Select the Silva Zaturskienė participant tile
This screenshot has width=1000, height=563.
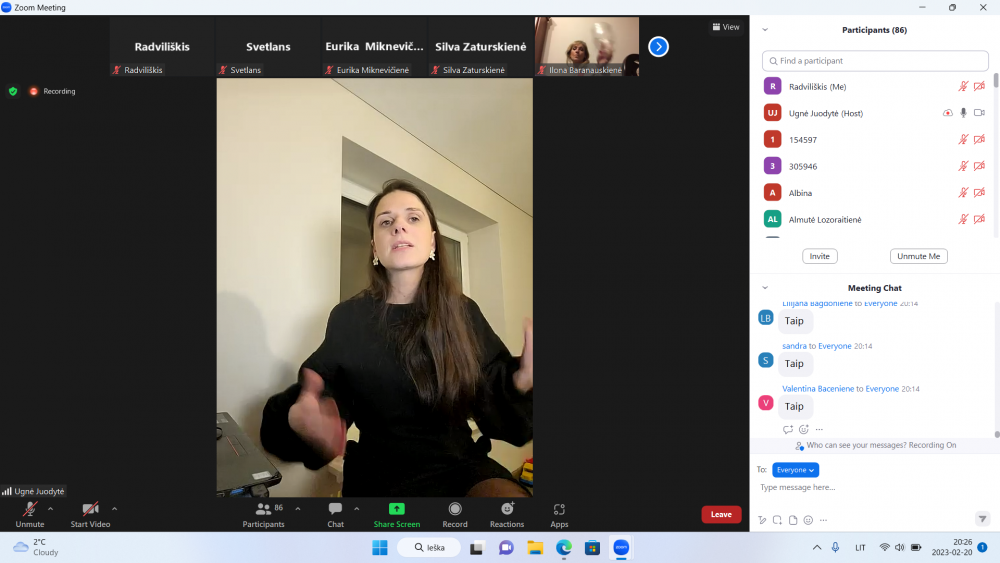[x=481, y=47]
